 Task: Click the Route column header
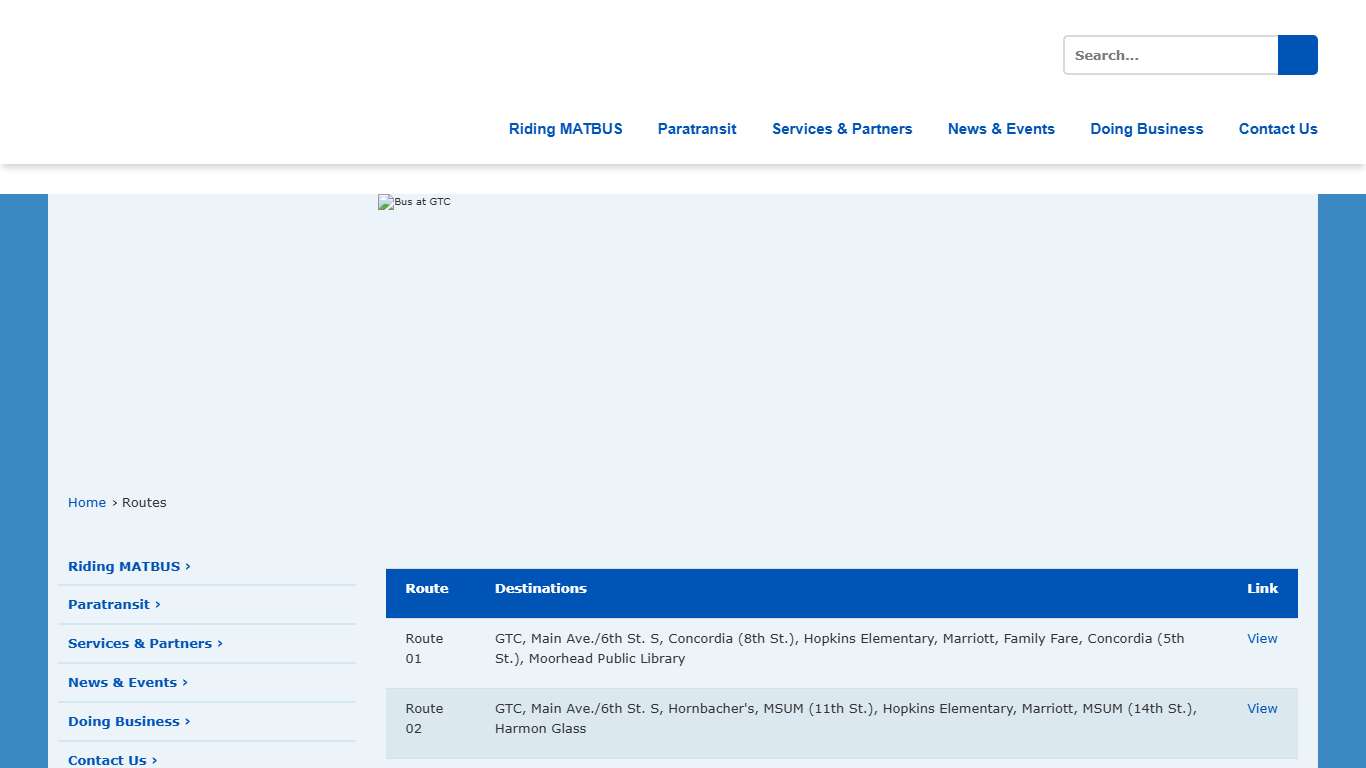(x=427, y=589)
